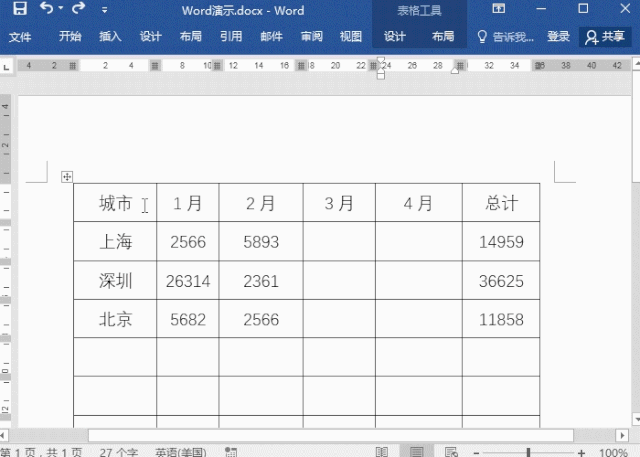
Task: Open 布局 tab under 表格工具
Action: pos(443,37)
